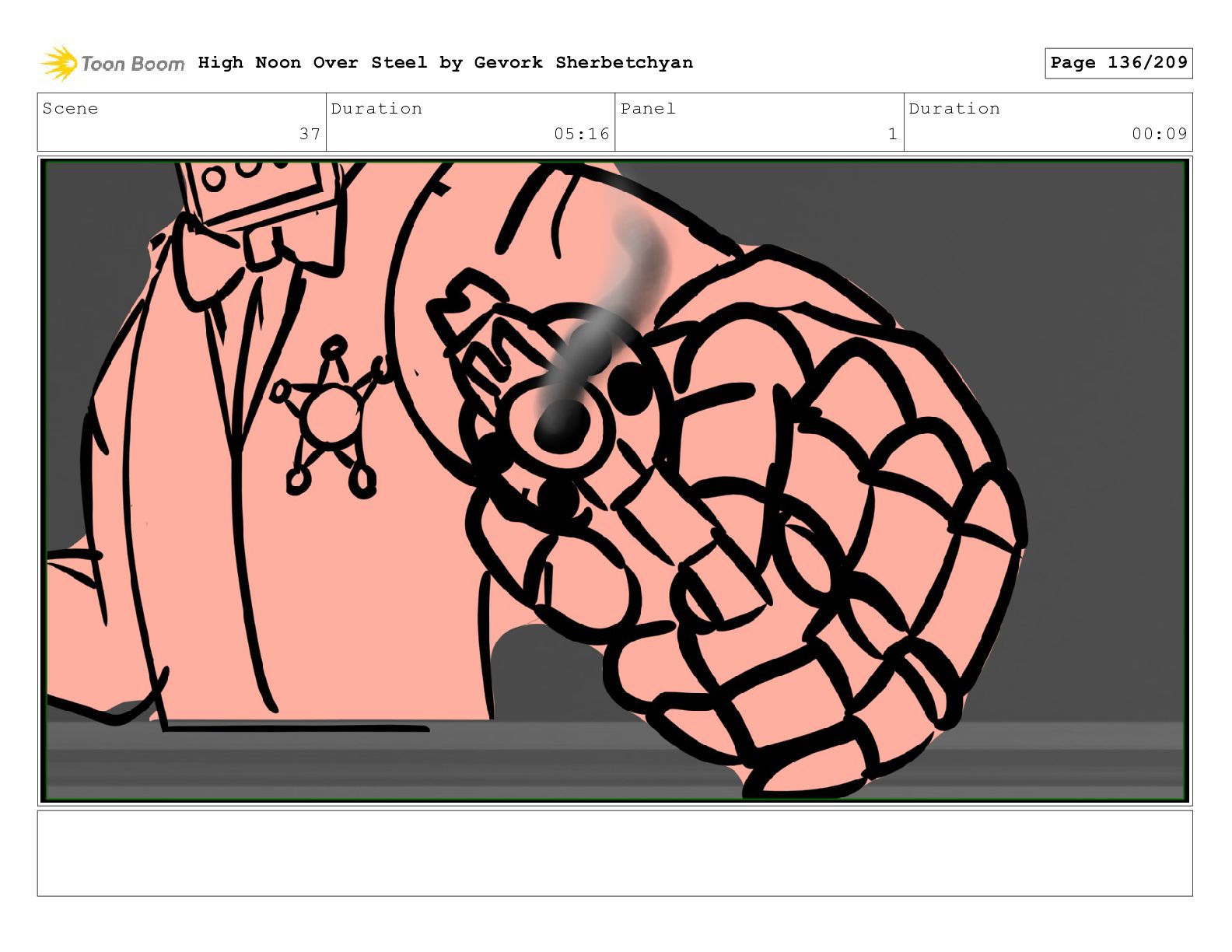Select the scene number '37'
The width and height of the screenshot is (1232, 952).
(310, 134)
